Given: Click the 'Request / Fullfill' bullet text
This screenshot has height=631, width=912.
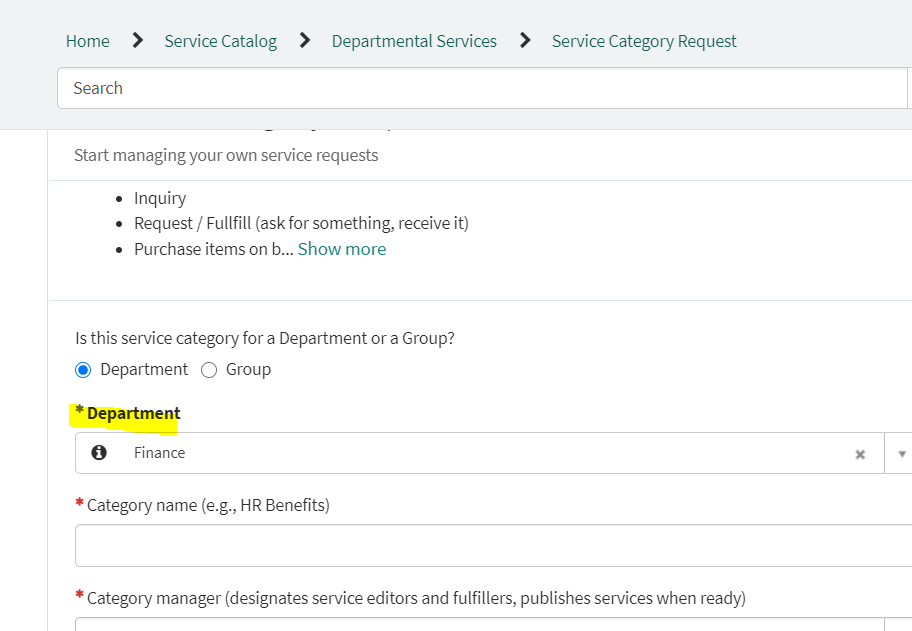Looking at the screenshot, I should [x=301, y=223].
